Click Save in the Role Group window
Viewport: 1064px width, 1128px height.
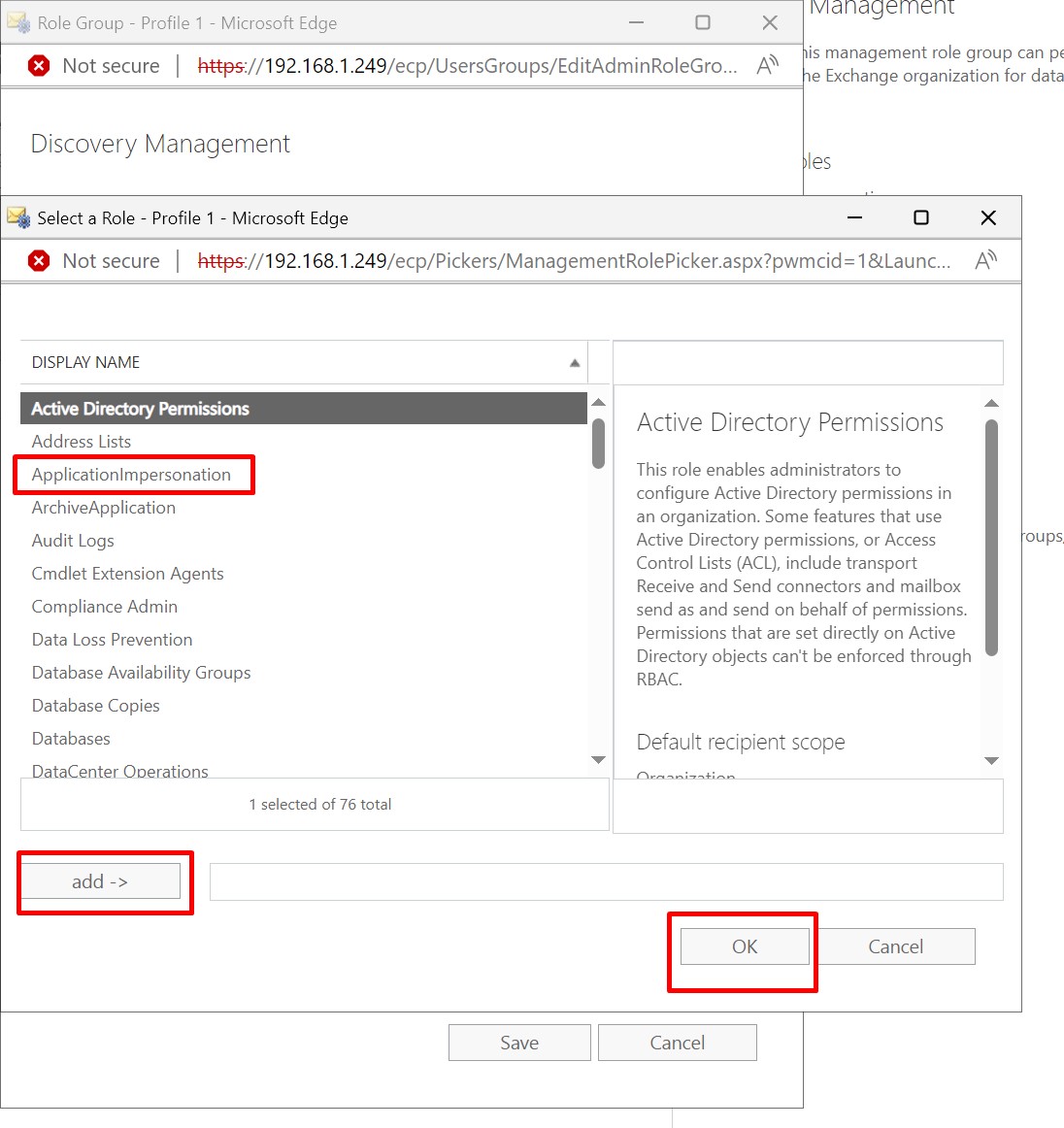pos(519,1043)
